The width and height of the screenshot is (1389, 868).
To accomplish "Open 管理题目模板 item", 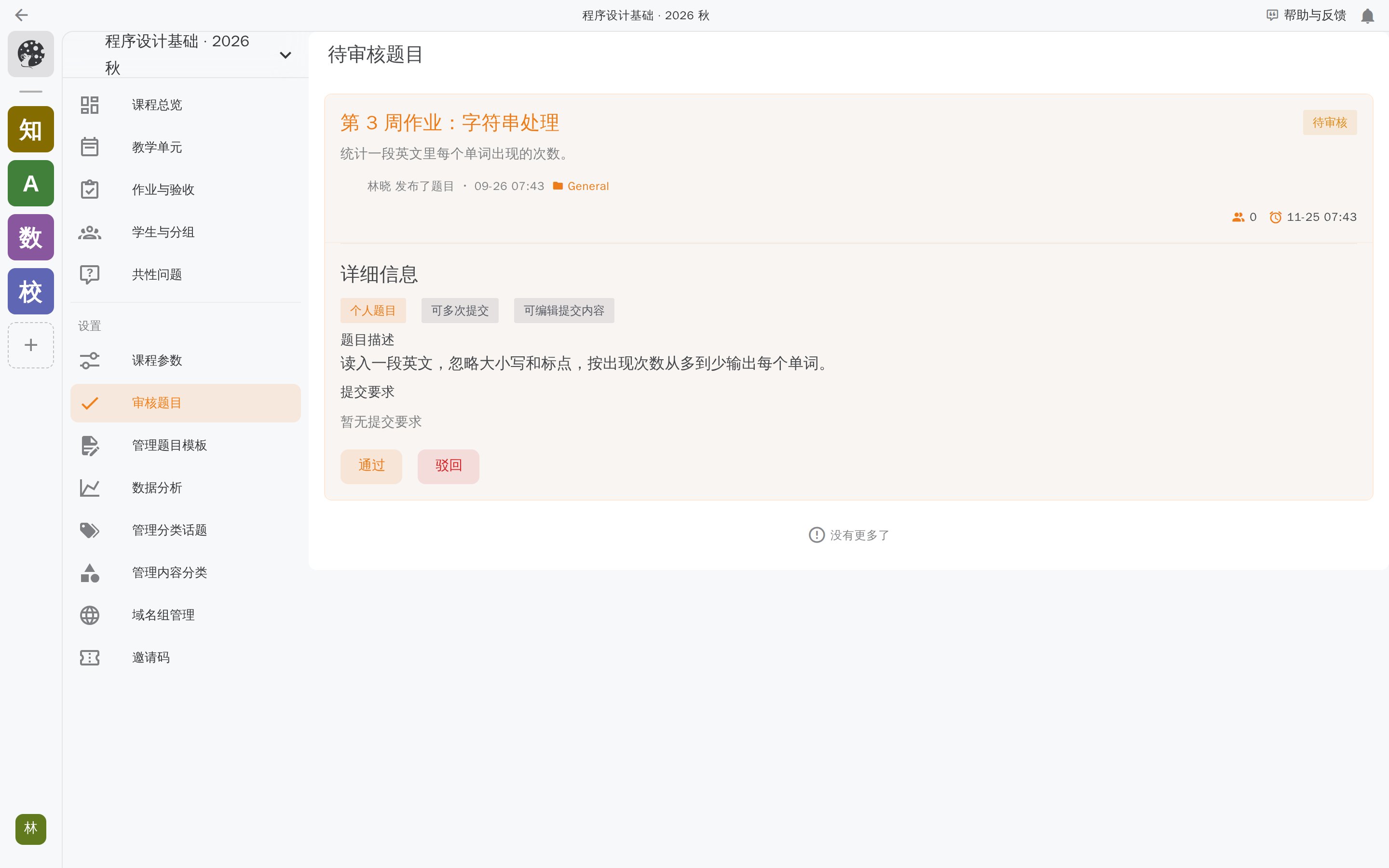I will [x=185, y=446].
